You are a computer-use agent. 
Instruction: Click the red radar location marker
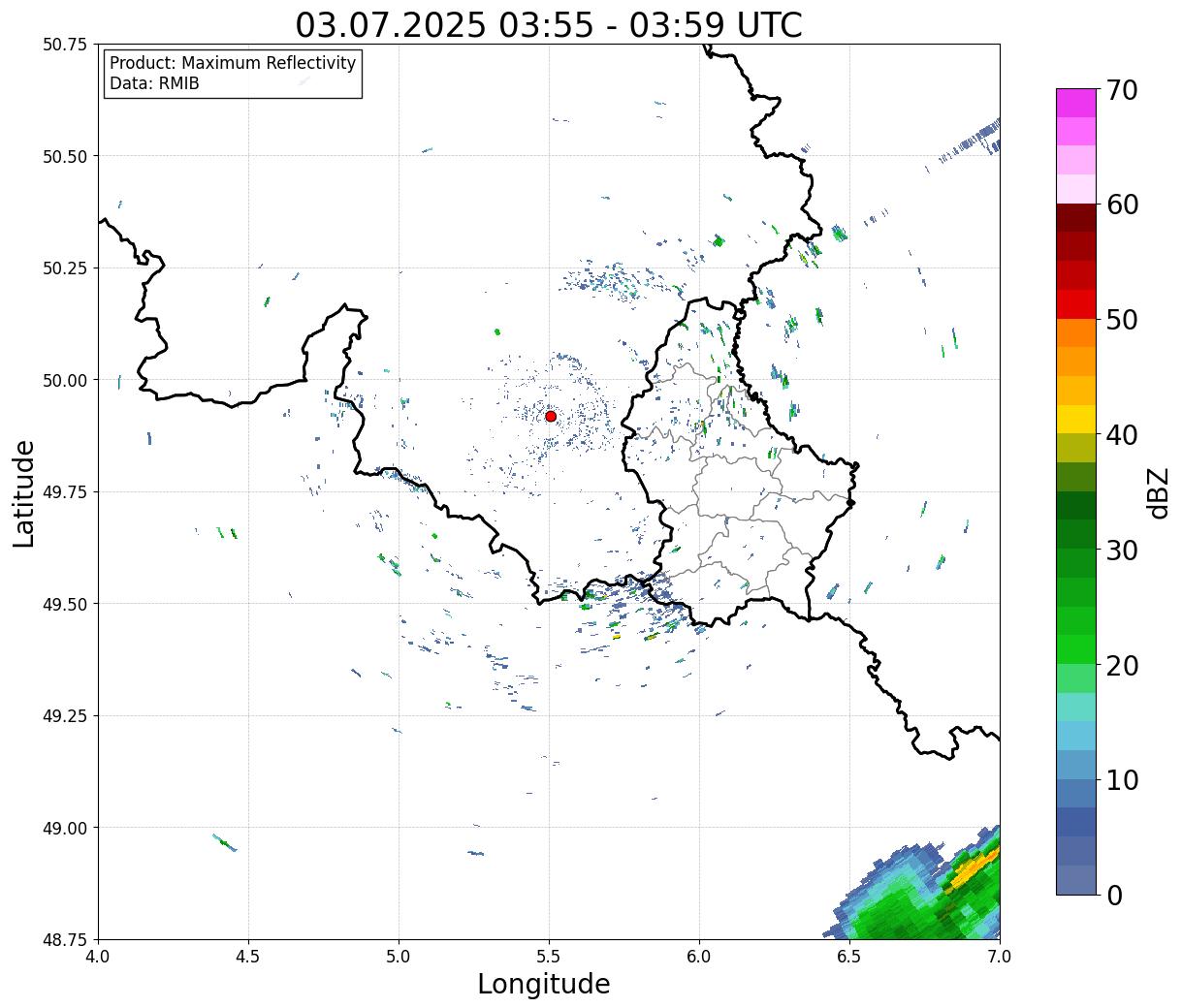550,416
